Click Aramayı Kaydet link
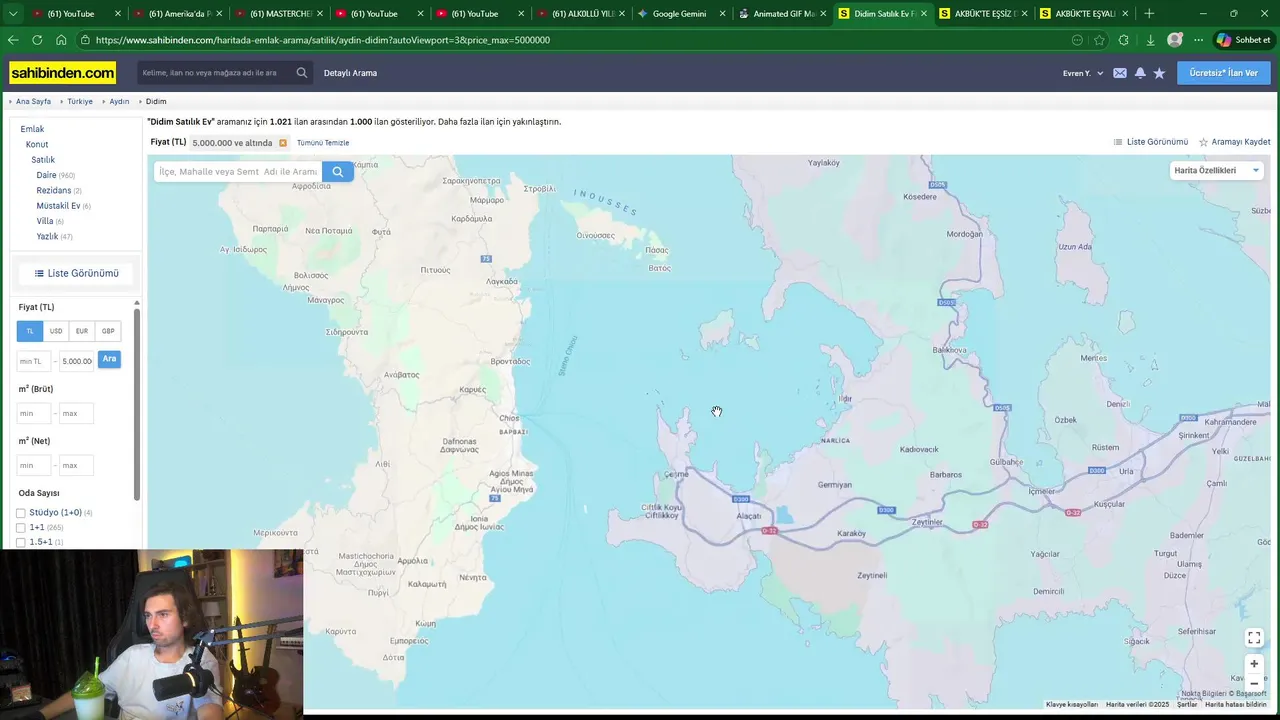This screenshot has width=1280, height=720. click(x=1235, y=142)
